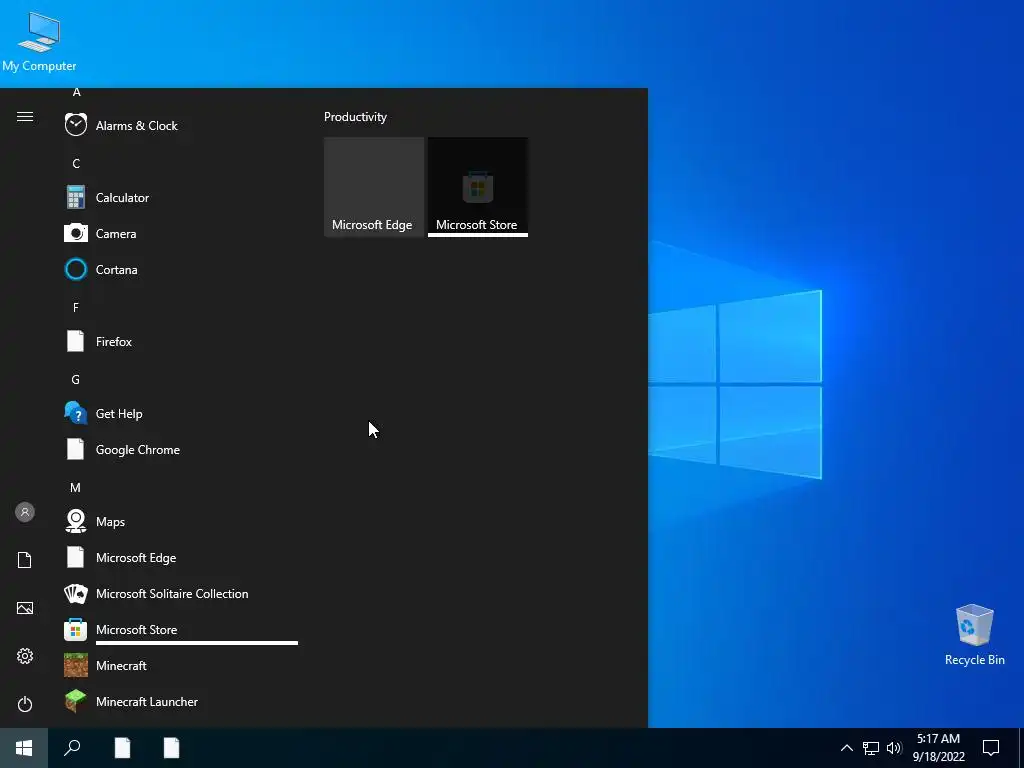
Task: Open the Action Center notifications icon
Action: point(991,748)
